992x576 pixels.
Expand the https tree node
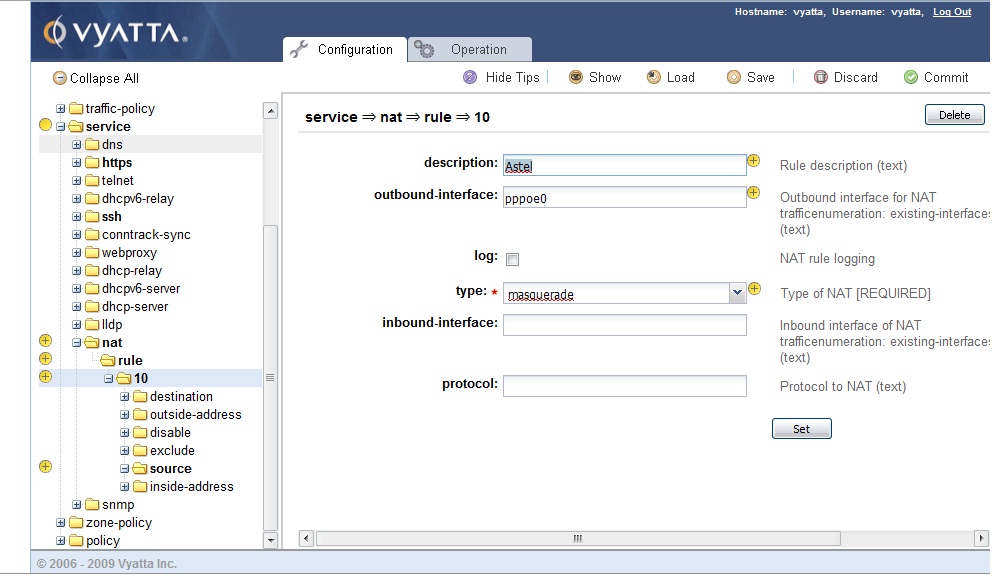(x=77, y=163)
